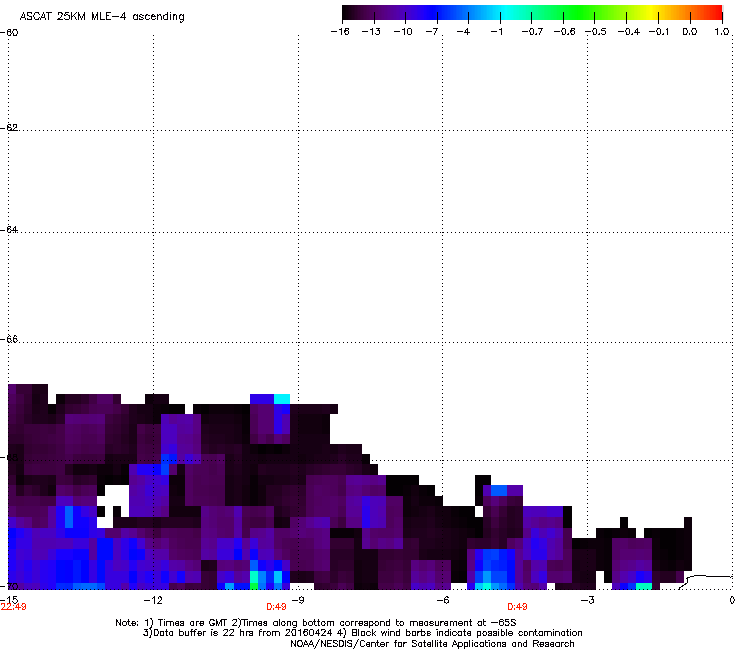
Task: Click the latitude axis label '-64'
Action: pyautogui.click(x=9, y=230)
